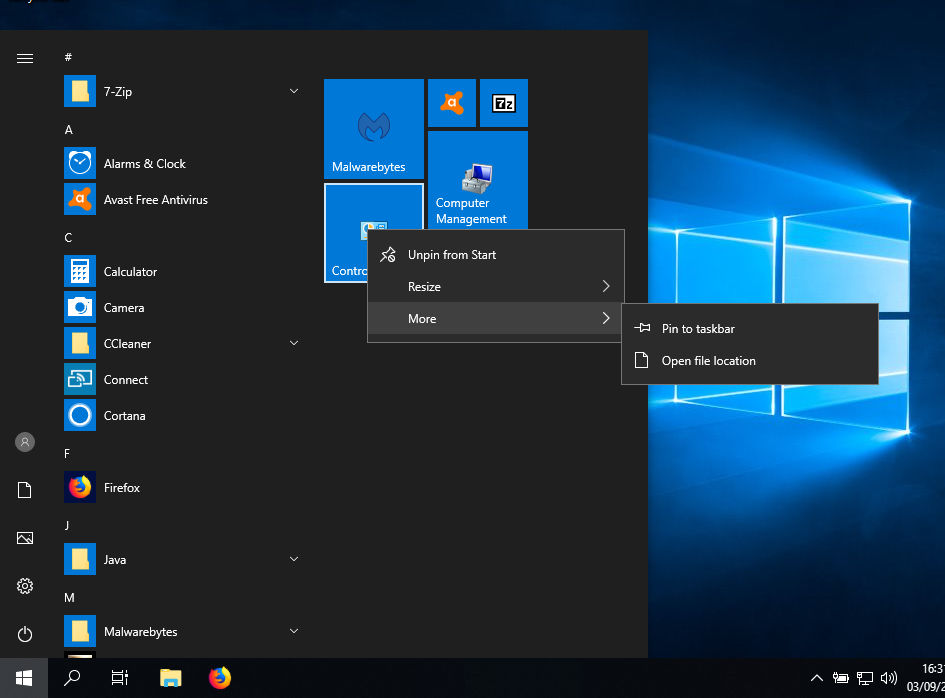The image size is (945, 698).
Task: Open Pictures from Start sidebar
Action: coord(25,538)
